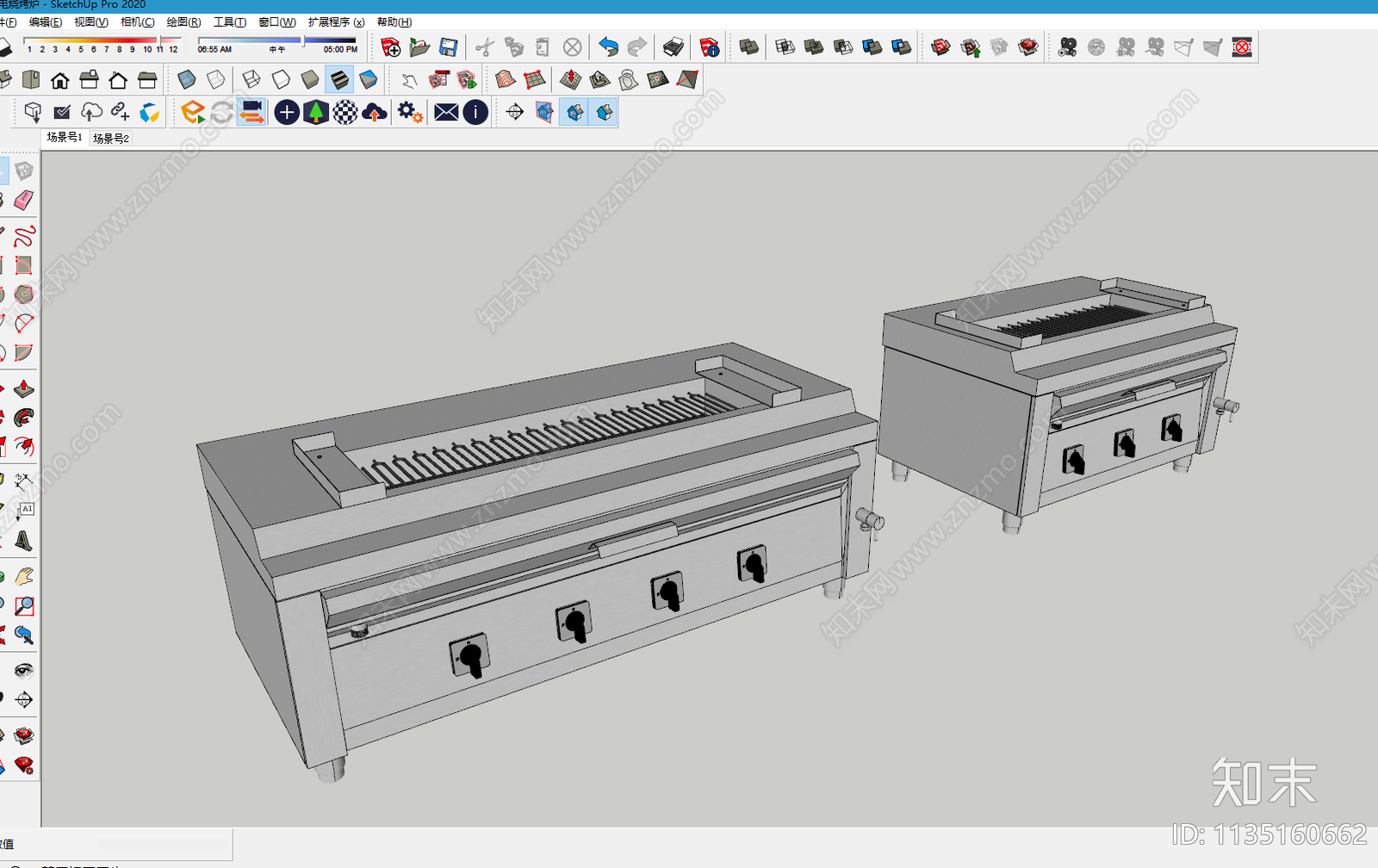The width and height of the screenshot is (1378, 868).
Task: Toggle the Section Cuts display button
Action: click(x=605, y=112)
